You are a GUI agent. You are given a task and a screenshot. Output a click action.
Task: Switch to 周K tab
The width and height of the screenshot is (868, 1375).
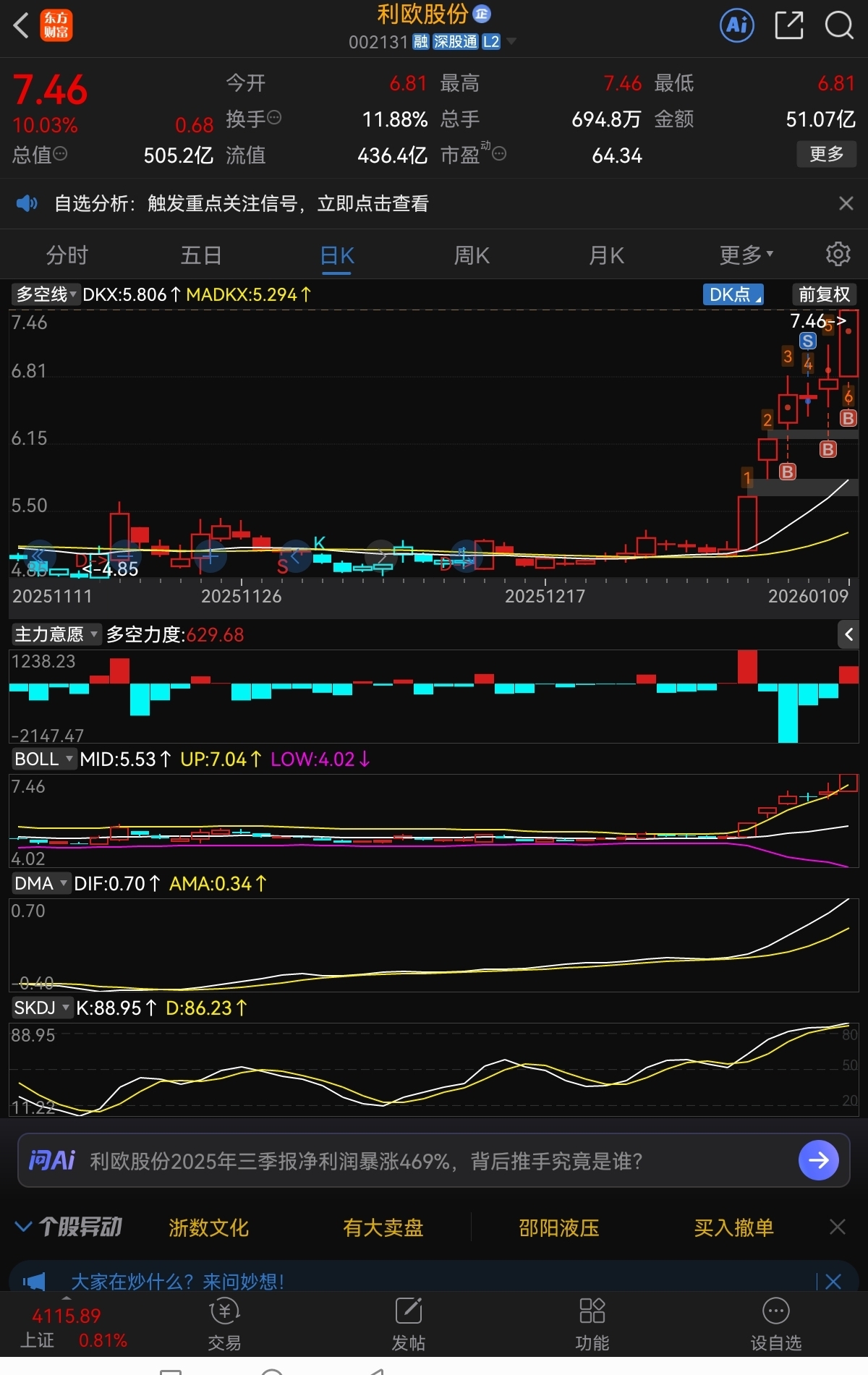[x=472, y=255]
